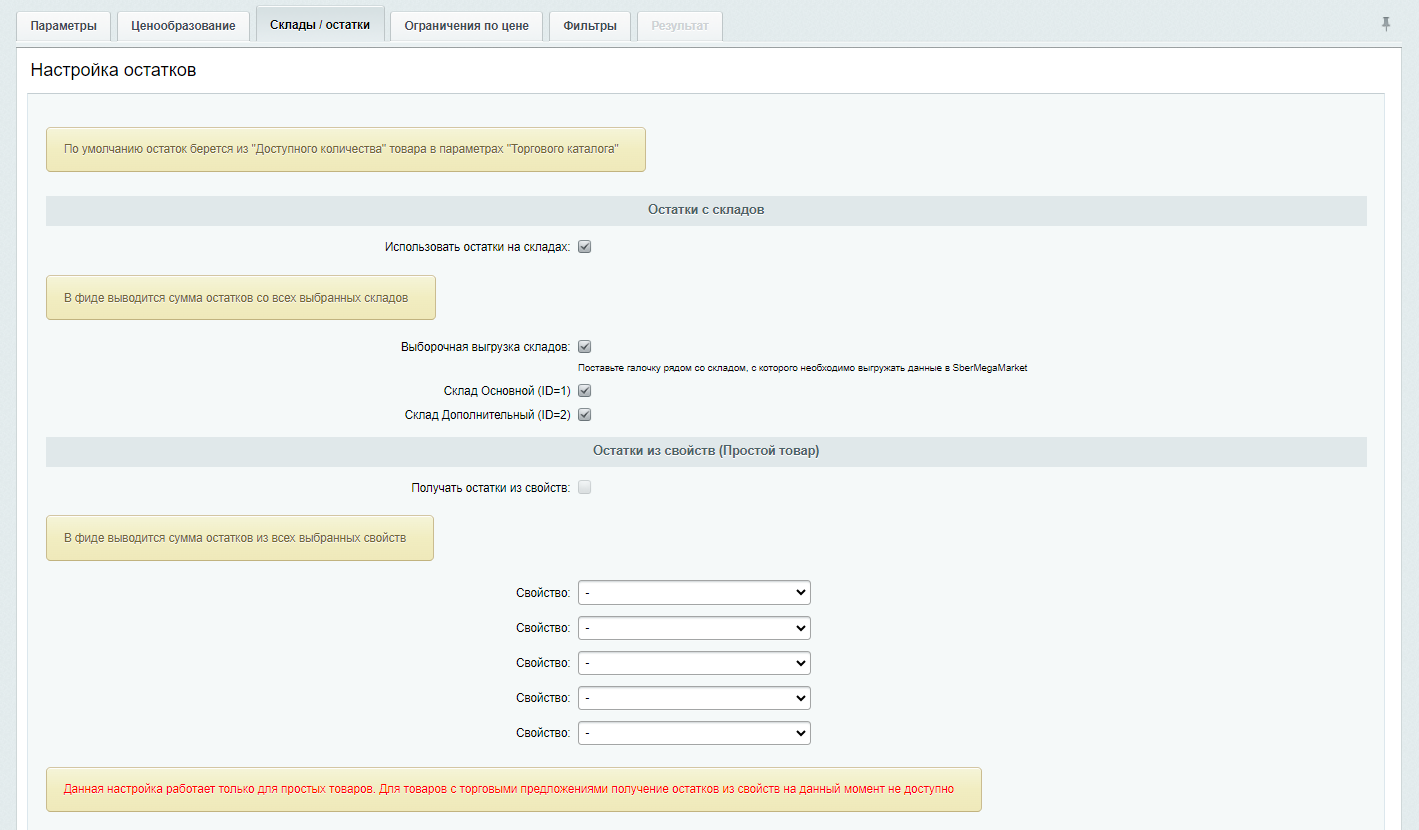Disable the Склад Основной (ID=1) checkbox

585,391
